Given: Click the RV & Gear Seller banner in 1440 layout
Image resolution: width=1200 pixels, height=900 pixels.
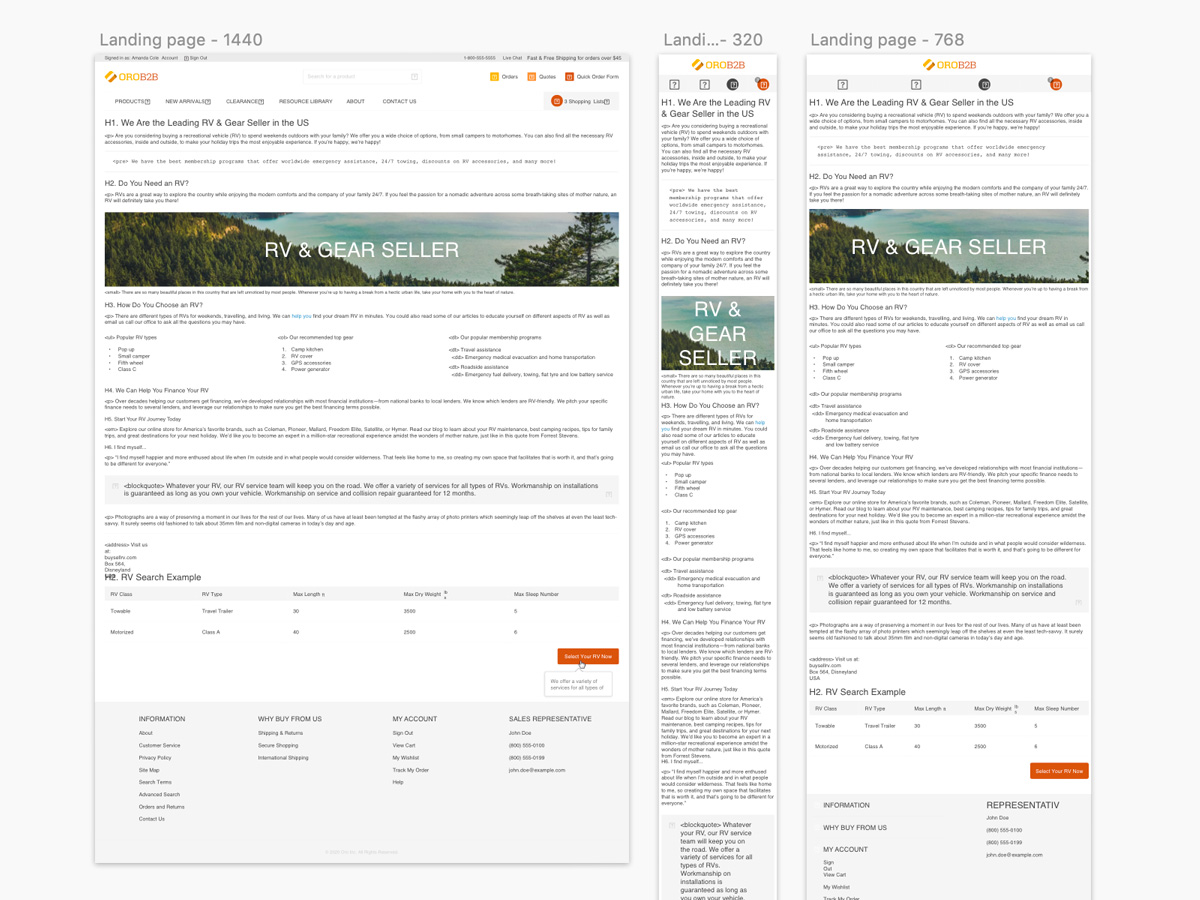Looking at the screenshot, I should click(x=361, y=249).
